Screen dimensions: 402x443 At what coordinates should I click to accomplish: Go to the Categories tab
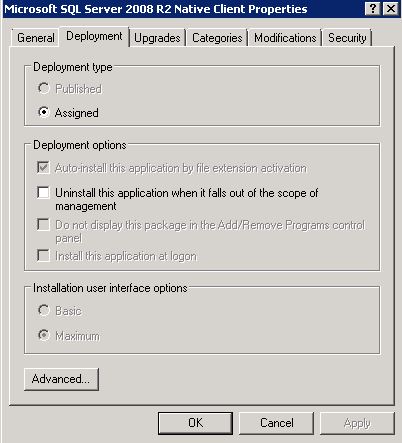click(217, 38)
